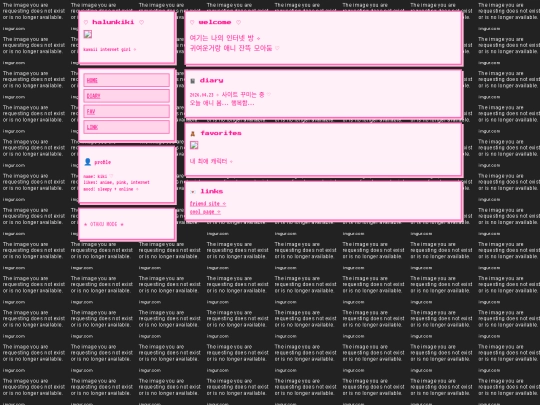Click the bear icon beside favorites
The height and width of the screenshot is (405, 540).
[x=193, y=134]
